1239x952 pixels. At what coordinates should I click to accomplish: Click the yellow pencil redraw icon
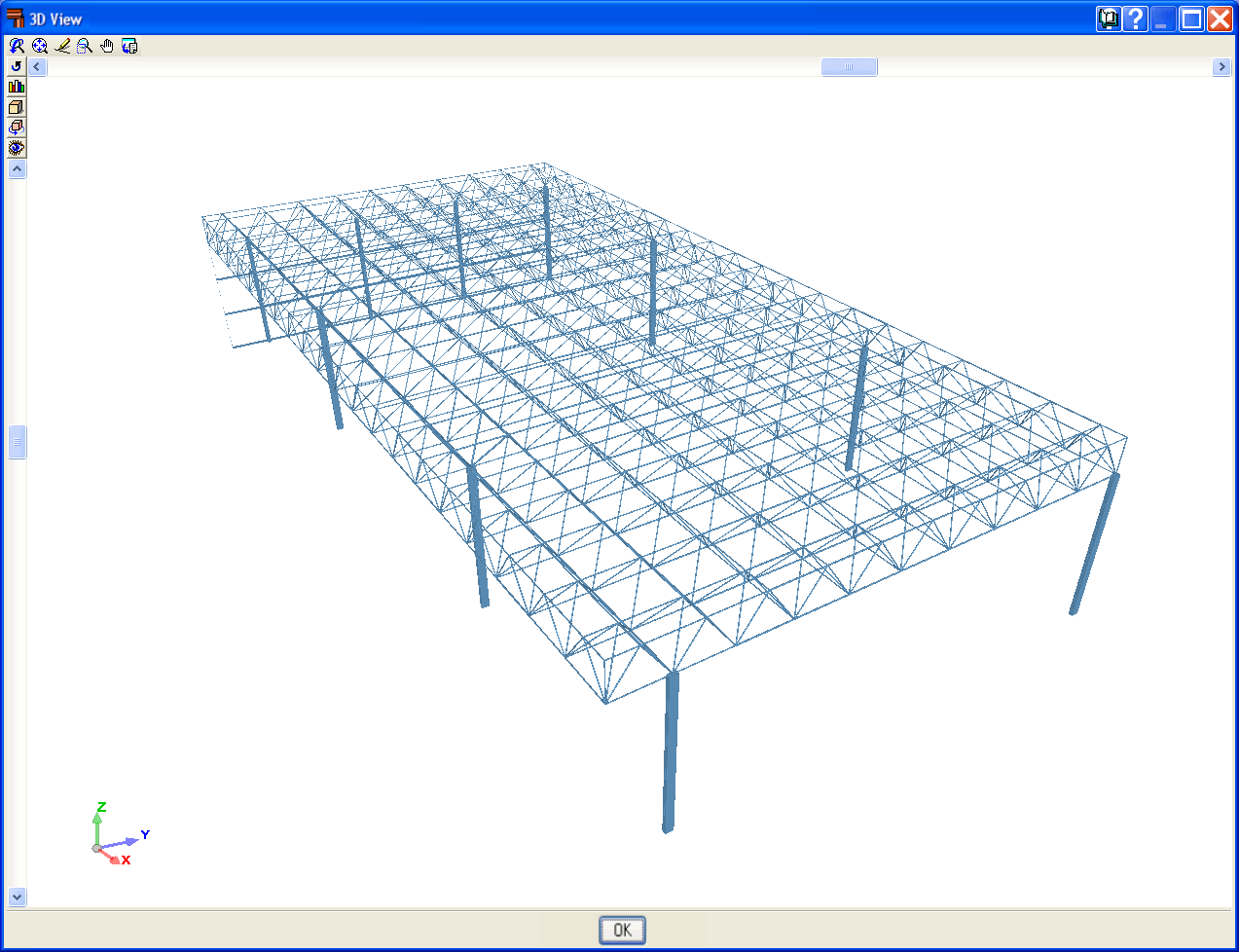(62, 46)
